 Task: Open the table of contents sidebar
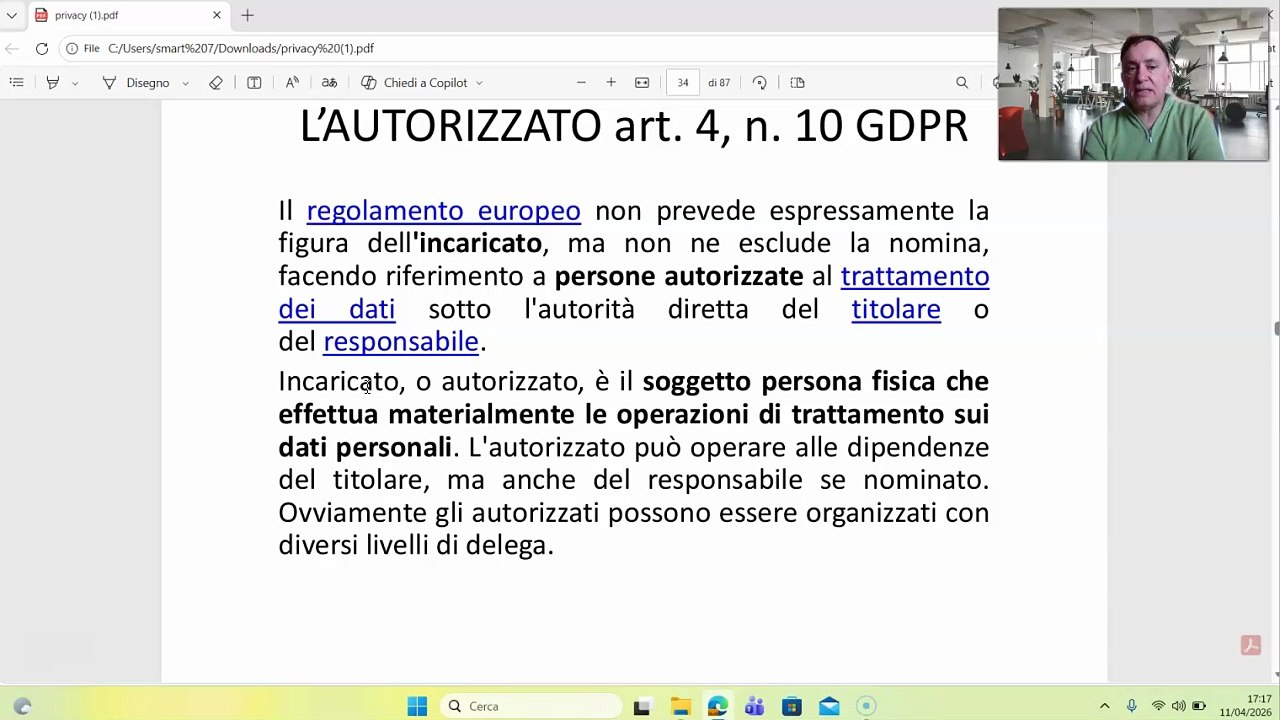(16, 82)
